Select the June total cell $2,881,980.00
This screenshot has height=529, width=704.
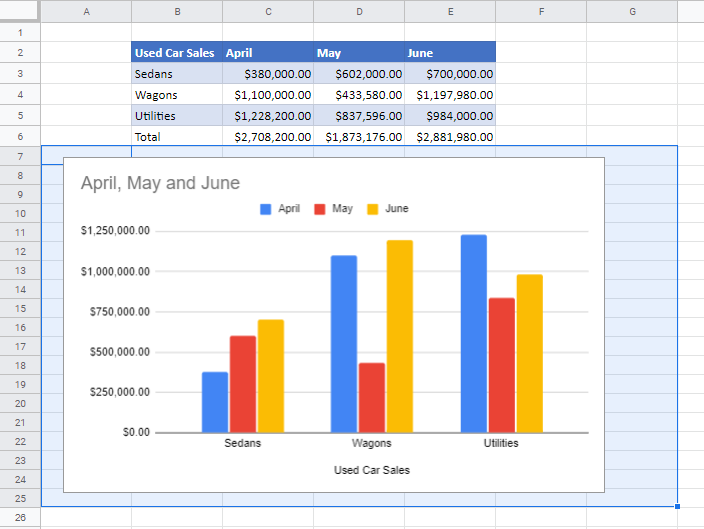coord(450,136)
